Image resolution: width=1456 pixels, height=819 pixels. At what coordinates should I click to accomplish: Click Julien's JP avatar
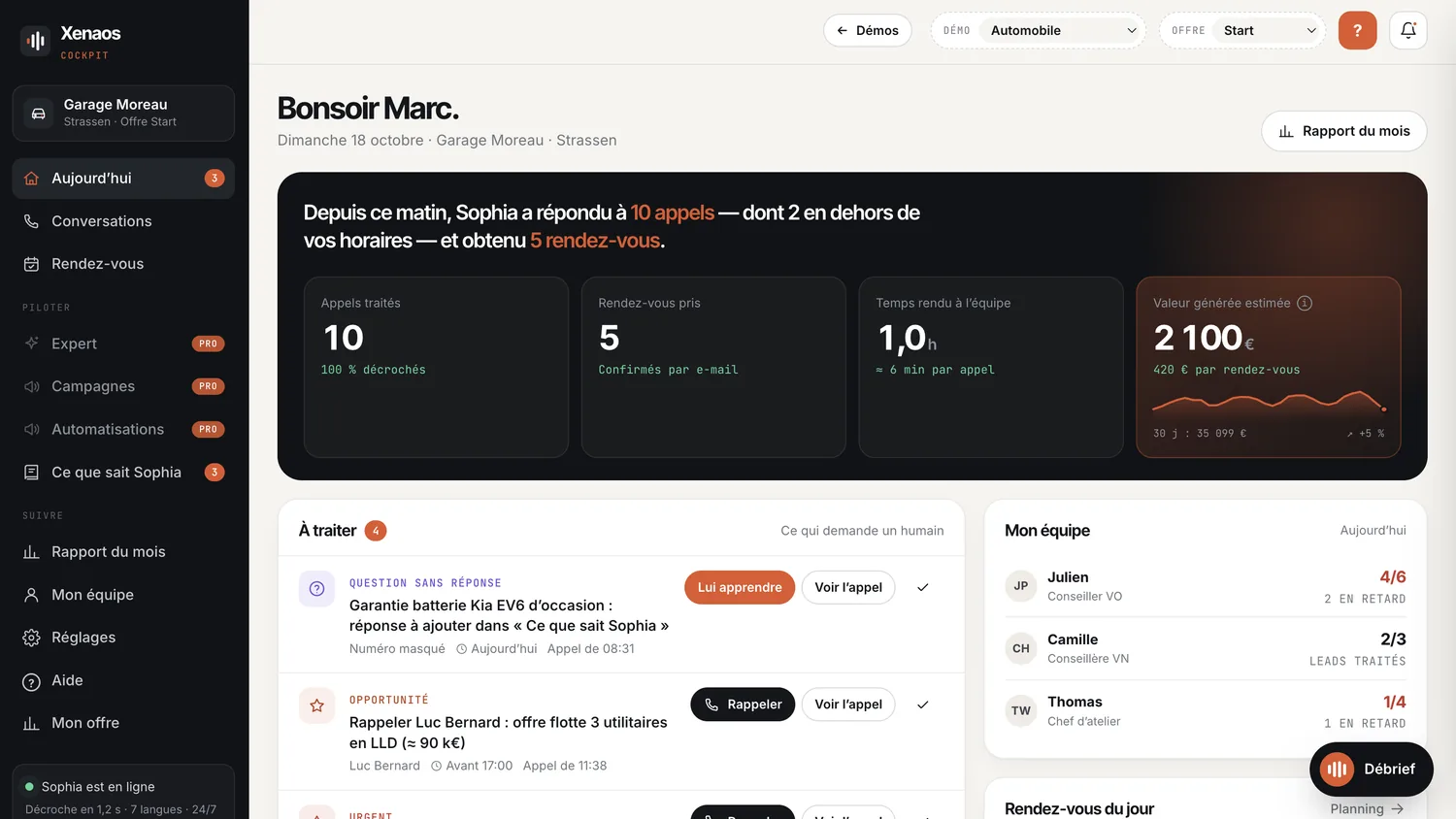click(1021, 586)
